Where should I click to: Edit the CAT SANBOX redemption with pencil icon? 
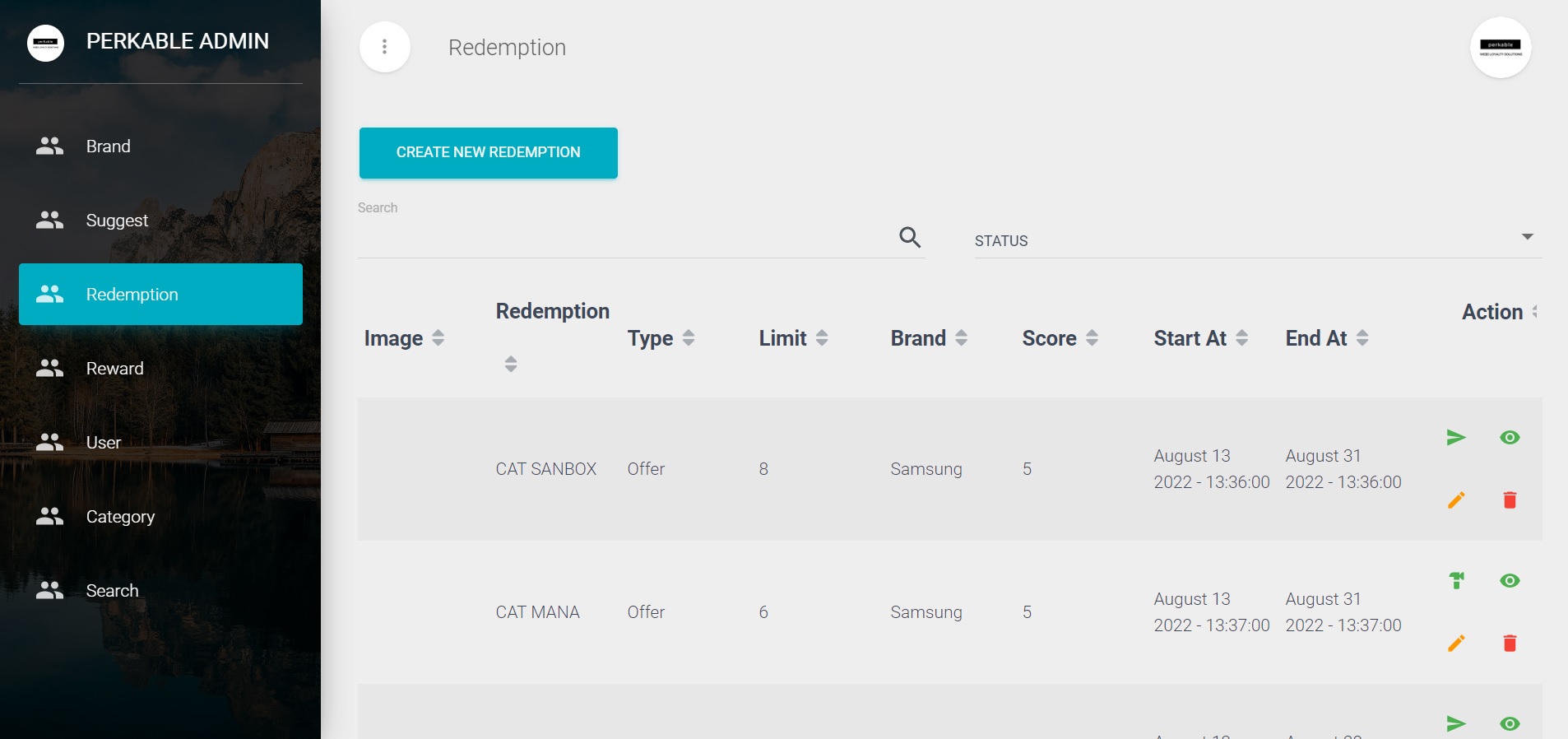point(1456,500)
